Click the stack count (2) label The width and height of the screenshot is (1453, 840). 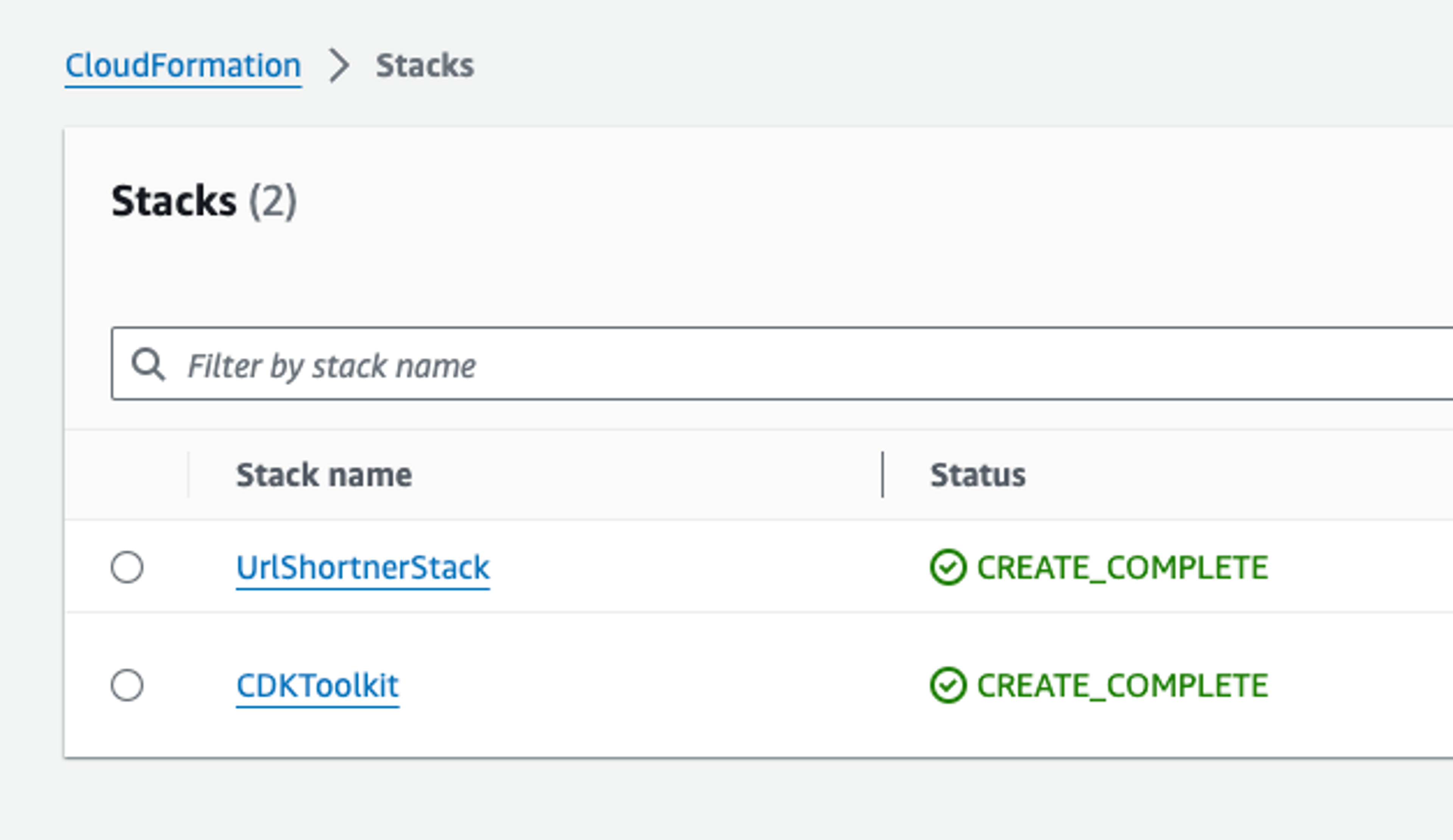pyautogui.click(x=273, y=201)
